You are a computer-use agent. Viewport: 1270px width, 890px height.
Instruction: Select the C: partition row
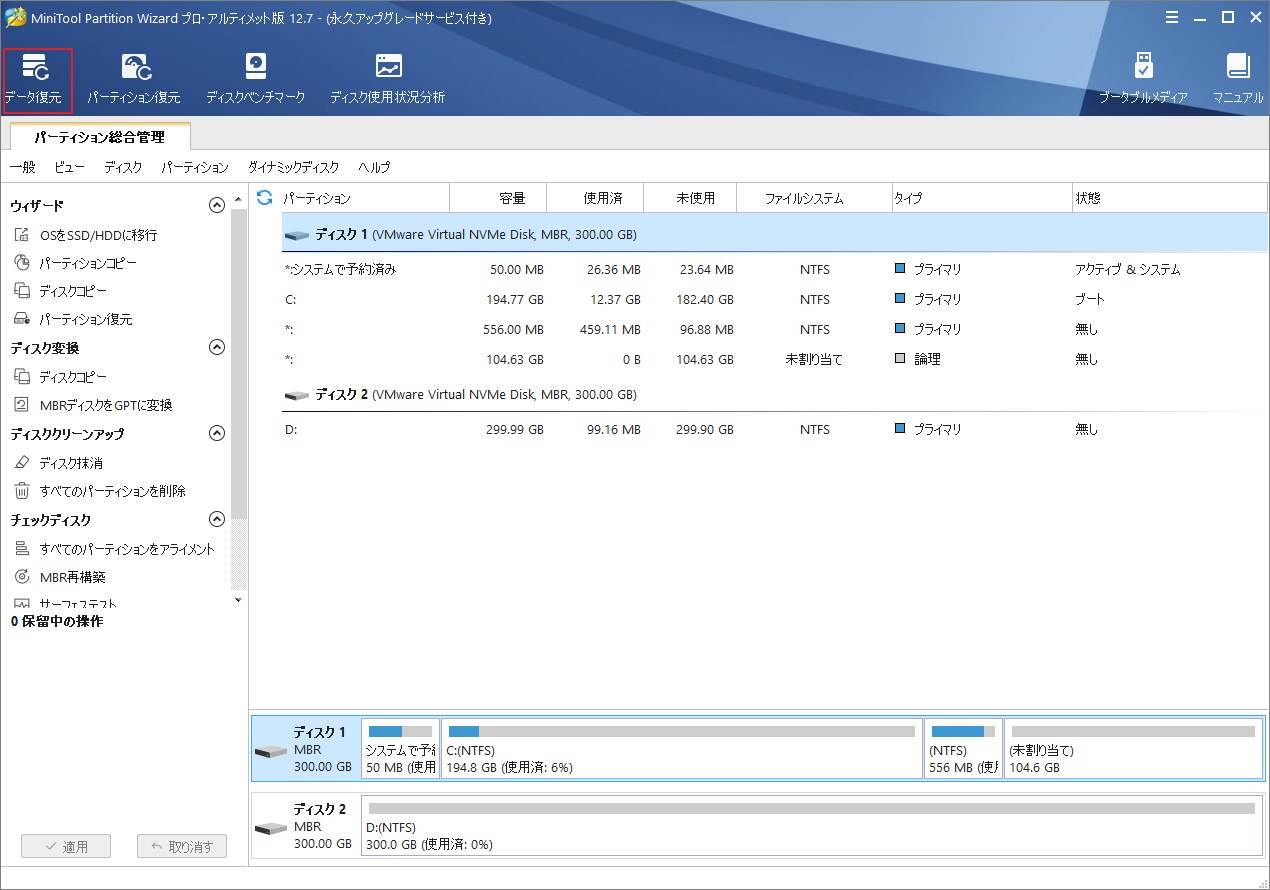click(774, 299)
